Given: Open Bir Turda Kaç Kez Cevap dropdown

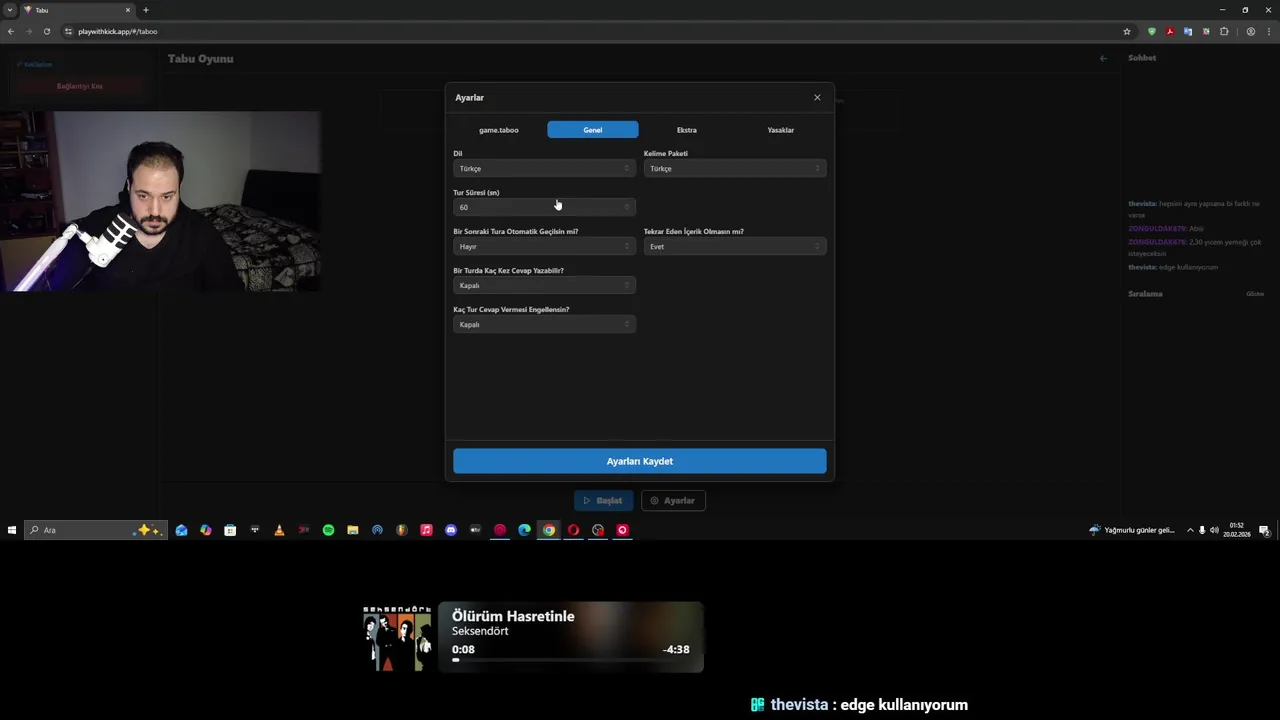Looking at the screenshot, I should [x=544, y=285].
